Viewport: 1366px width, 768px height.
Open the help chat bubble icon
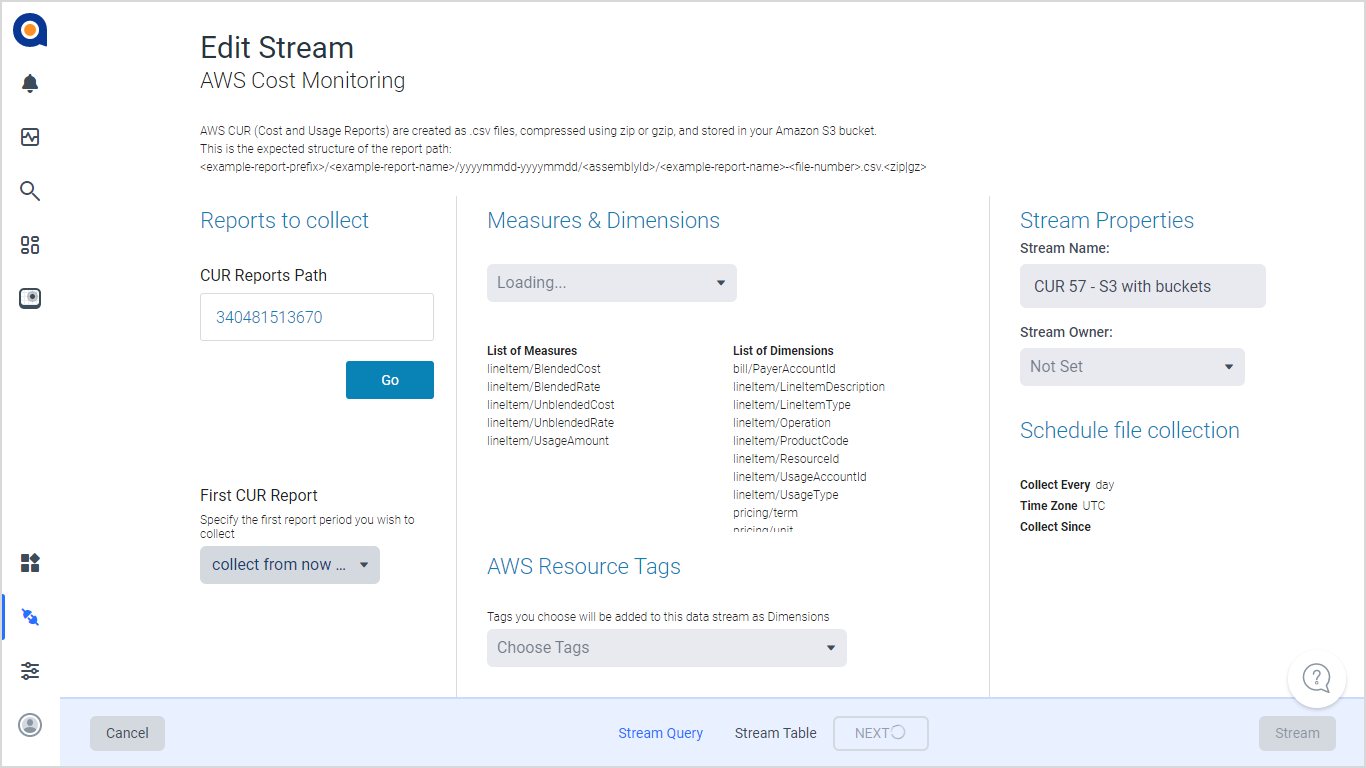(x=1316, y=679)
